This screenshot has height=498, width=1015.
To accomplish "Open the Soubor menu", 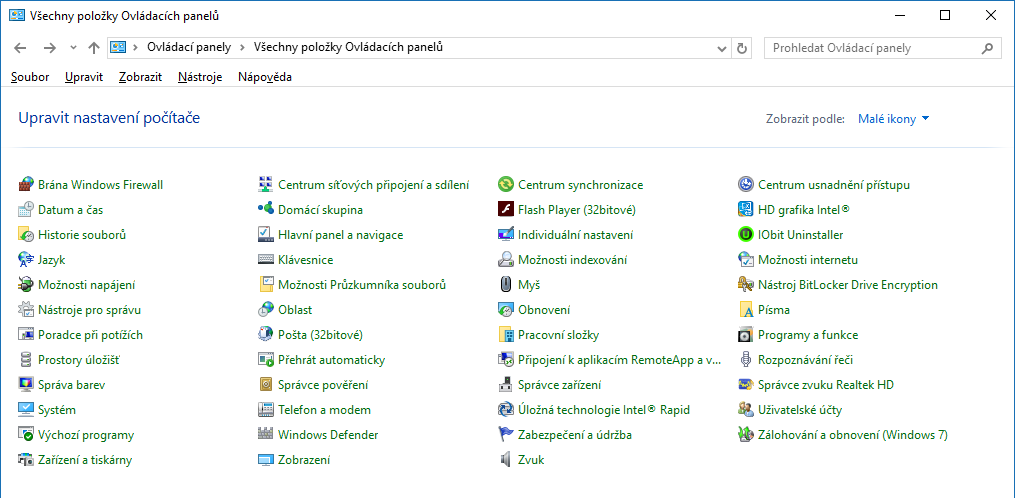I will click(x=30, y=77).
